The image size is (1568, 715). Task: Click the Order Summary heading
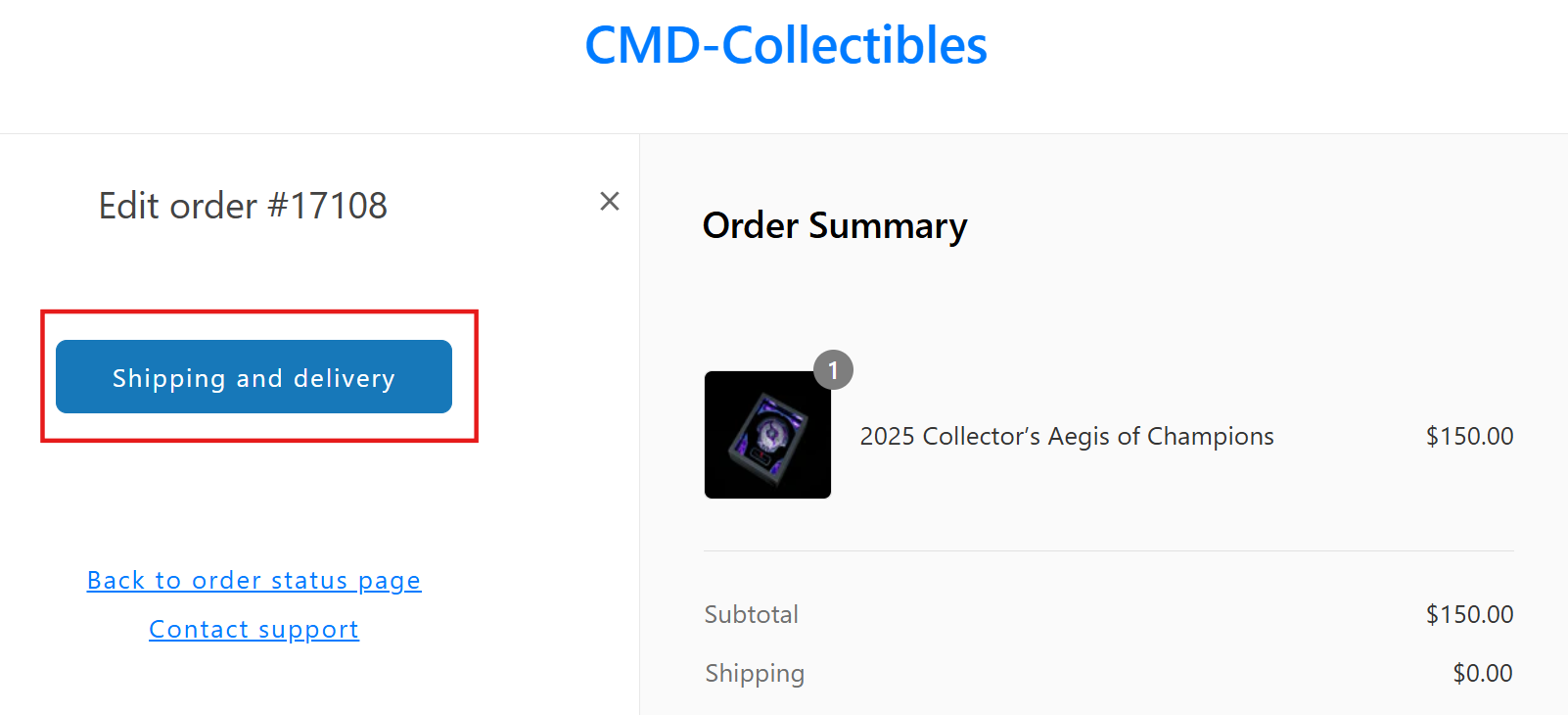834,226
